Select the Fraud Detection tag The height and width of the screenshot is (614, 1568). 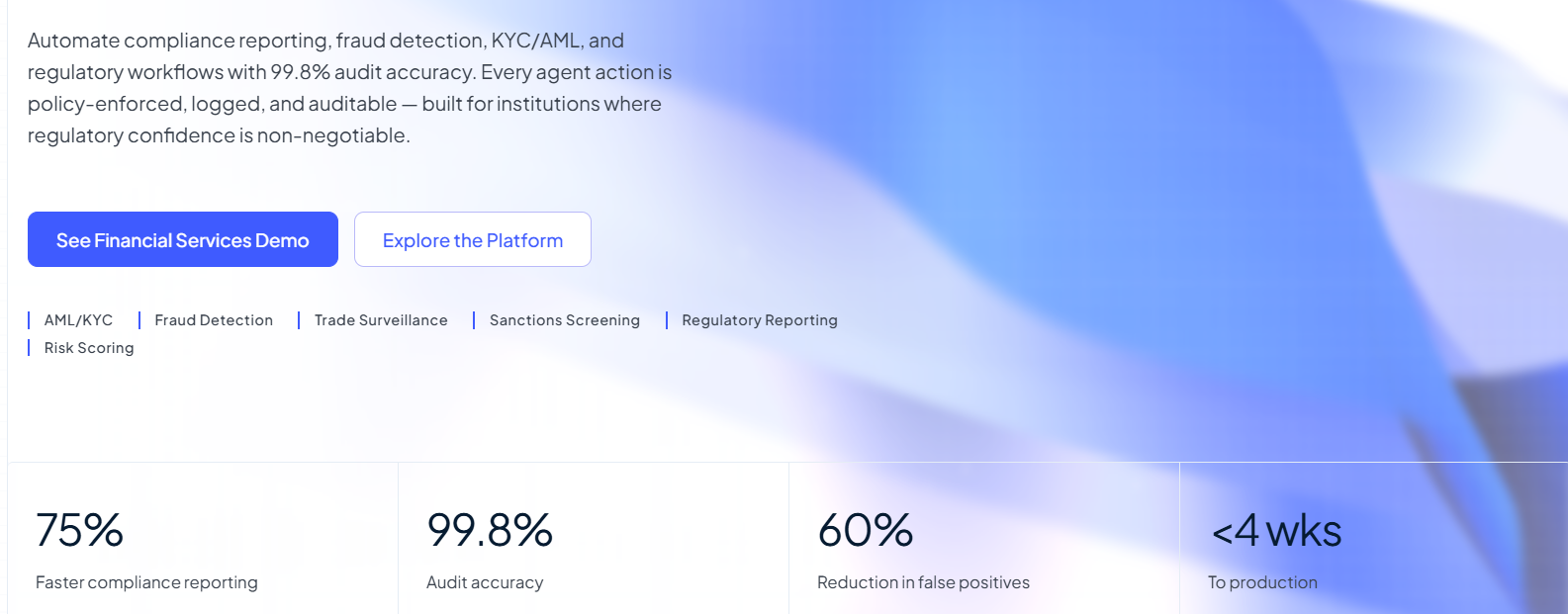coord(214,320)
